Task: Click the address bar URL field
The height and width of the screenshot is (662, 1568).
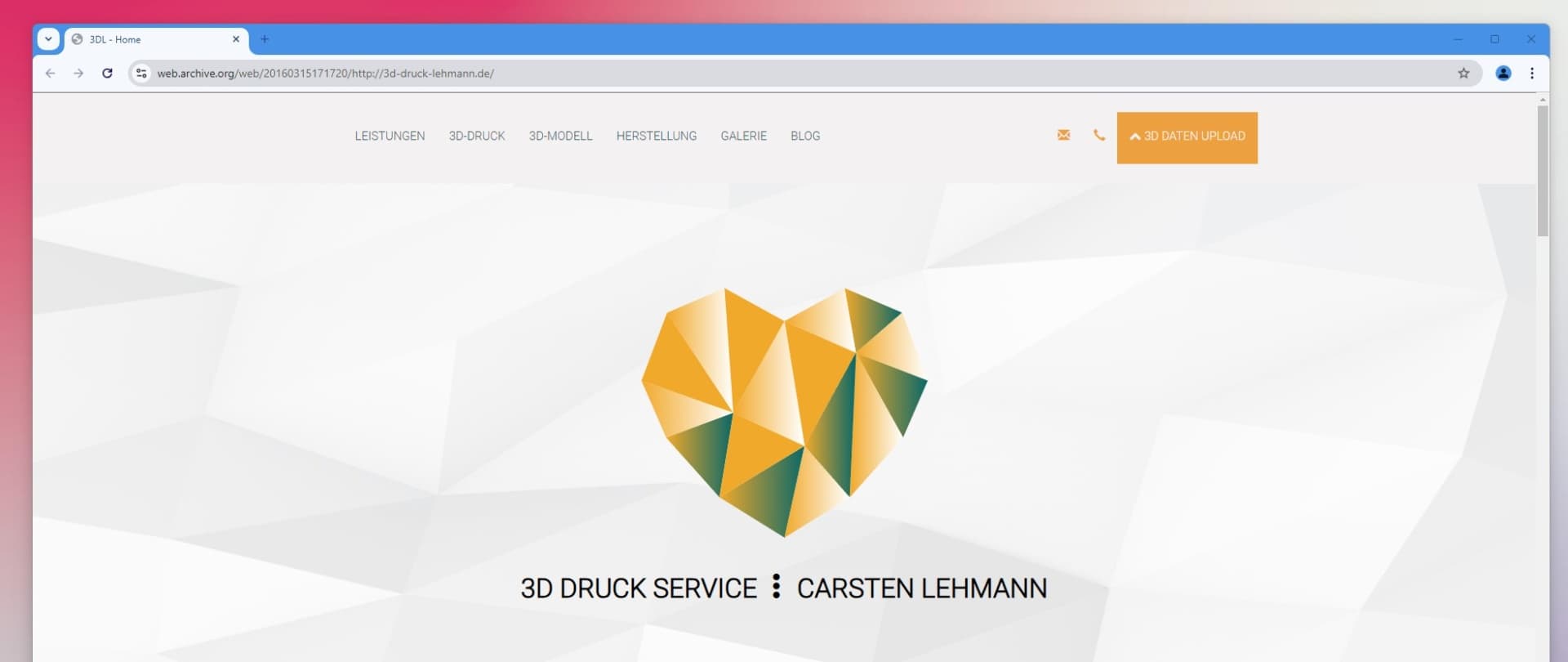Action: coord(804,74)
